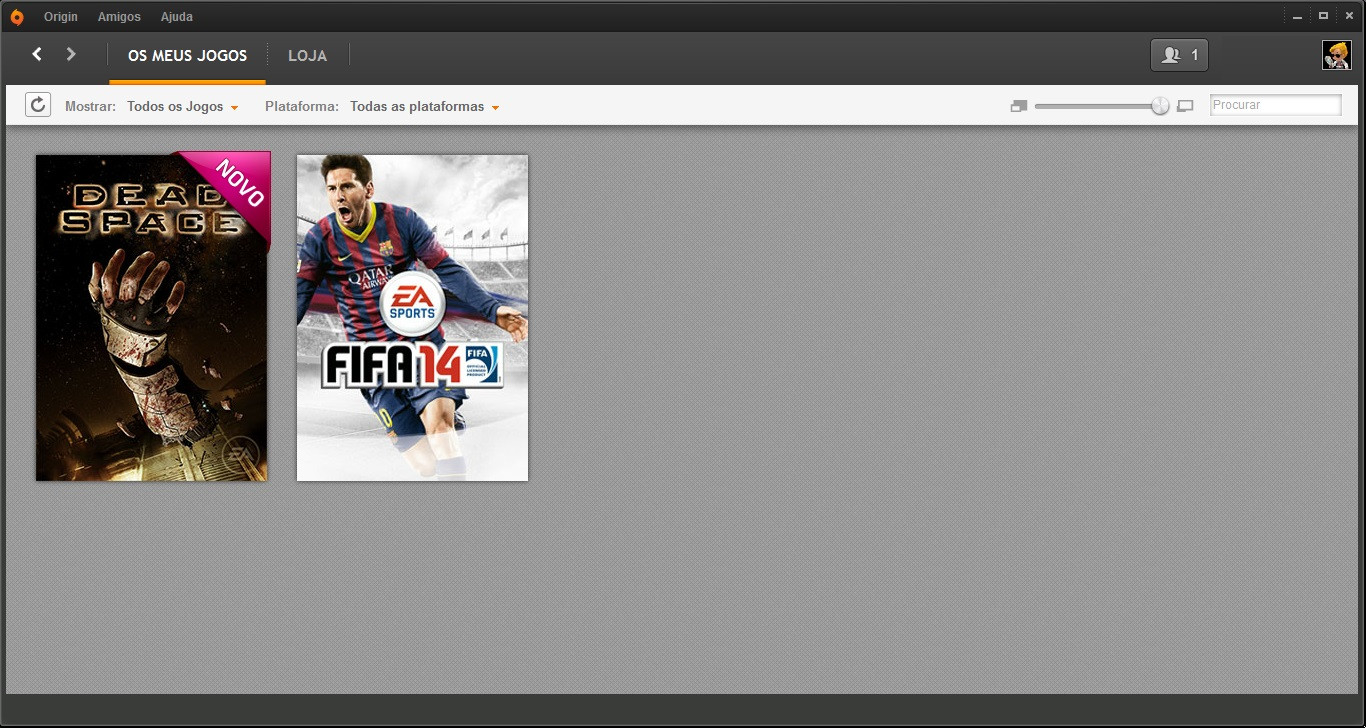Expand the Todos os Jogos filter

(x=182, y=106)
